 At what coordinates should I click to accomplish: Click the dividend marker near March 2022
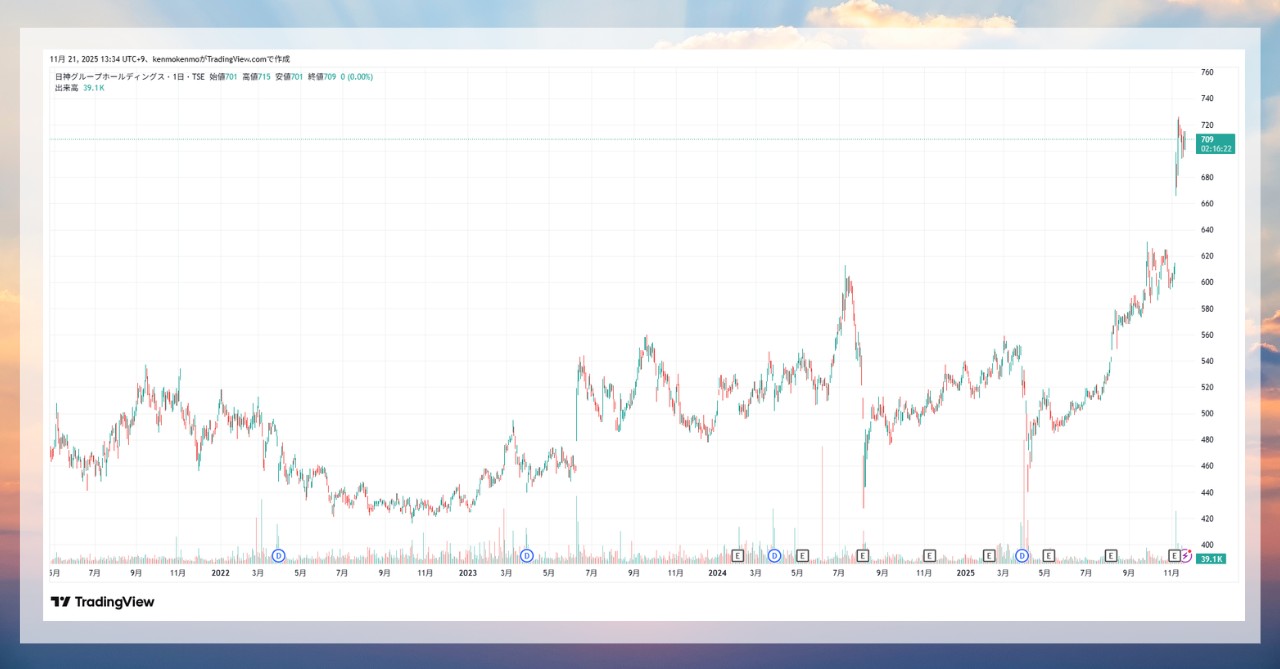click(x=279, y=555)
